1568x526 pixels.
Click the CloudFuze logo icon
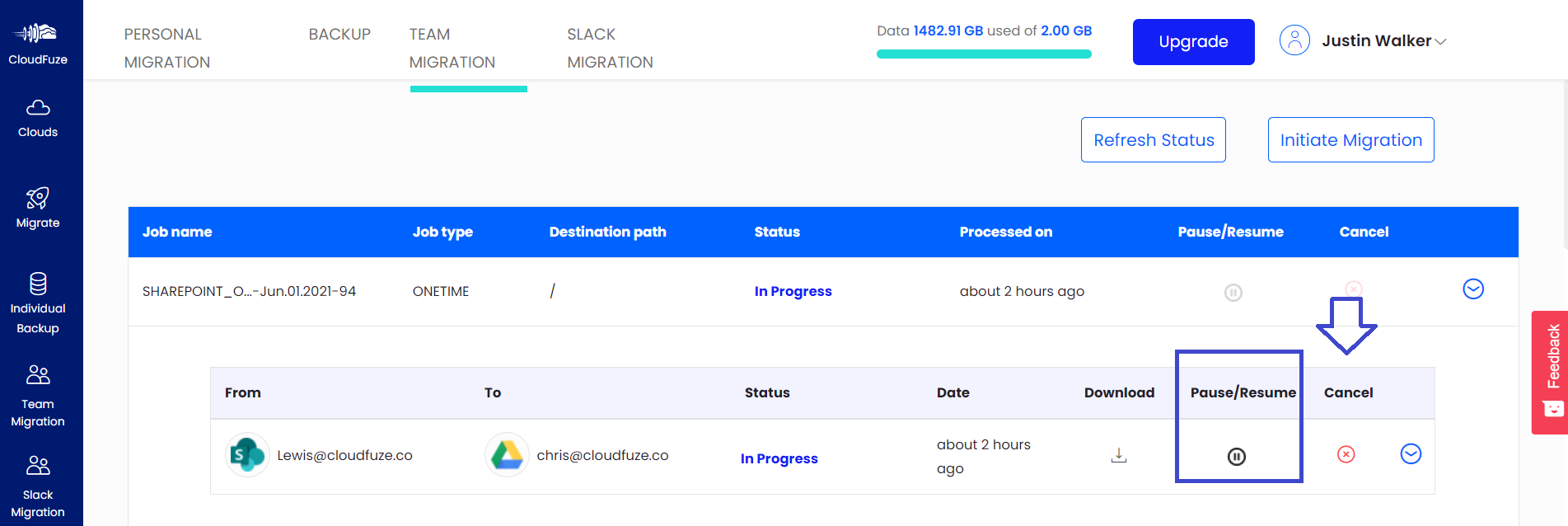pyautogui.click(x=38, y=34)
